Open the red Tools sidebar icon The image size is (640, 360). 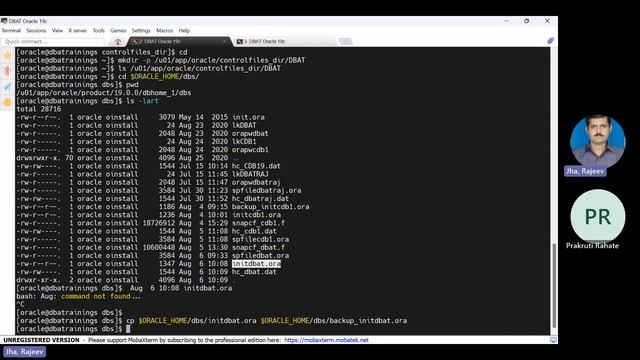click(x=7, y=71)
